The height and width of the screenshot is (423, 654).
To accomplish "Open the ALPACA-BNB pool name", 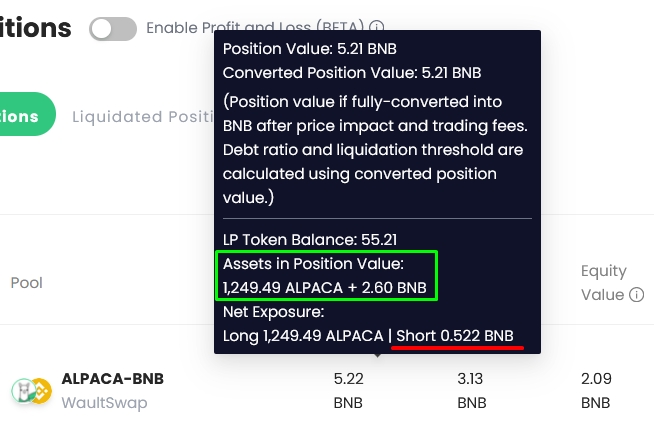I will coord(112,379).
